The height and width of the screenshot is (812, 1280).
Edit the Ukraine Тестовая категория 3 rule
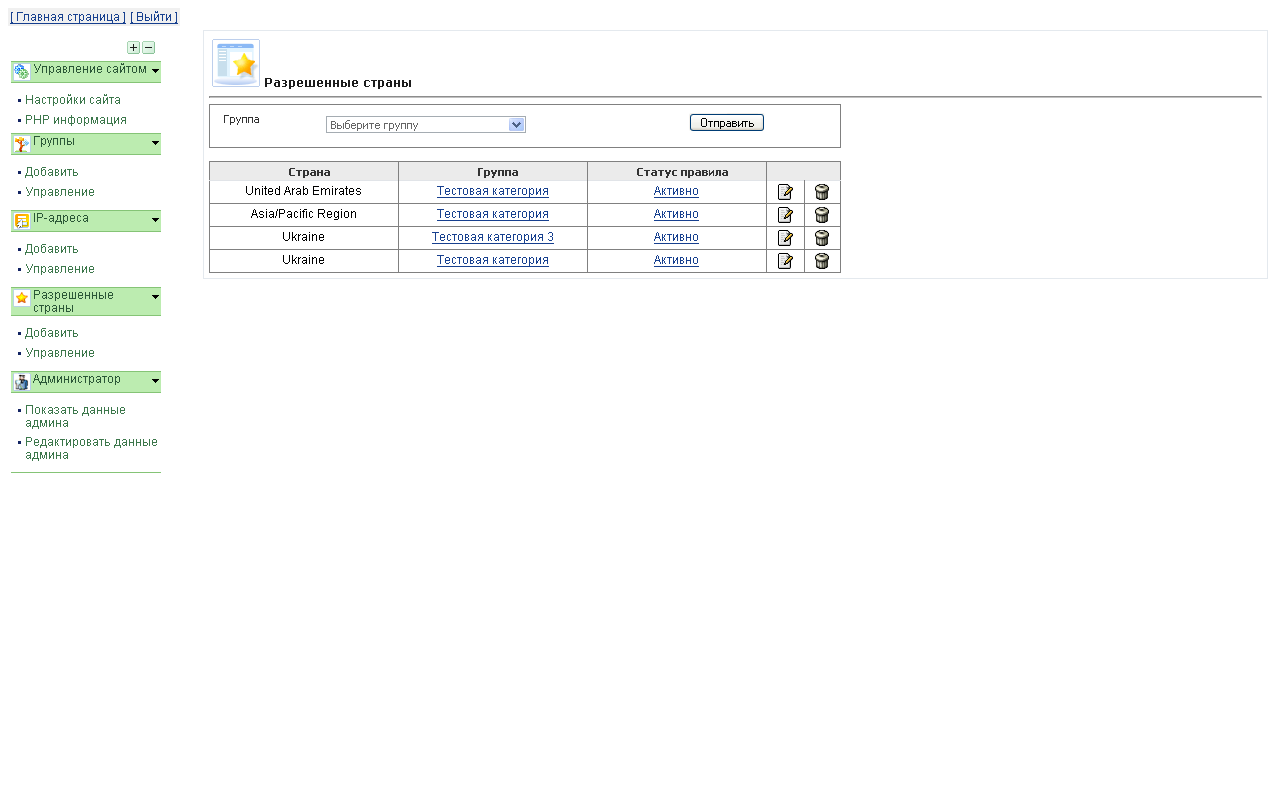point(785,238)
